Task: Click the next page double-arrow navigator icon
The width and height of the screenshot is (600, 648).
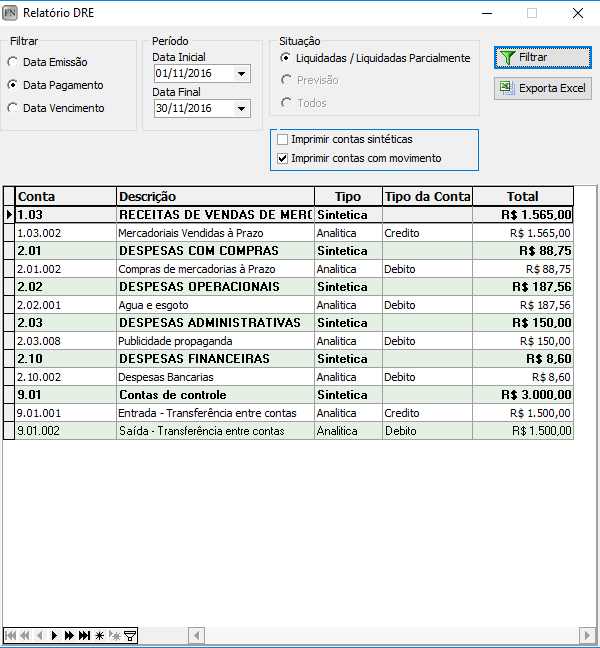Action: click(x=69, y=635)
